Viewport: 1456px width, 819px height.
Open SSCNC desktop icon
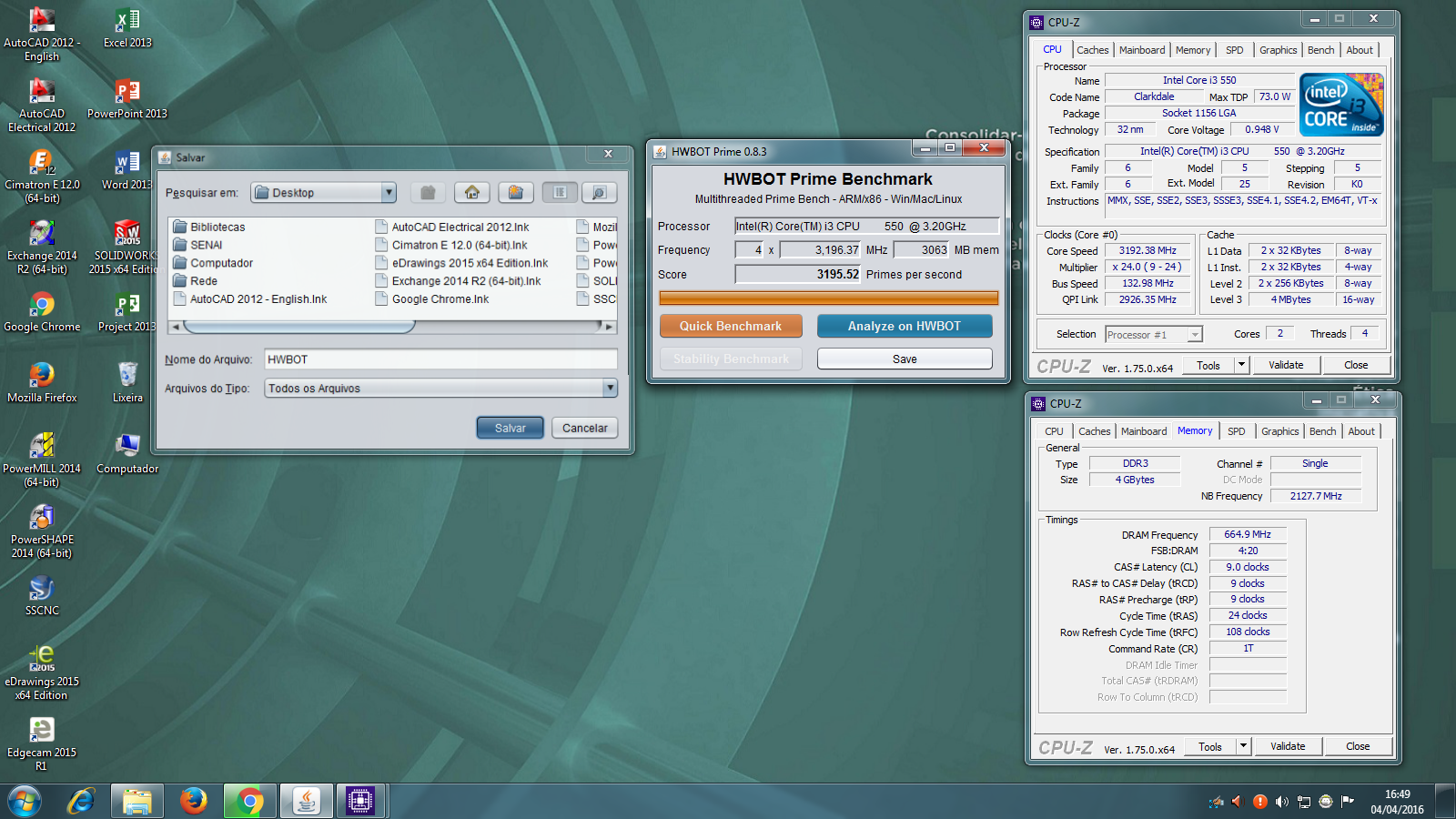click(42, 595)
